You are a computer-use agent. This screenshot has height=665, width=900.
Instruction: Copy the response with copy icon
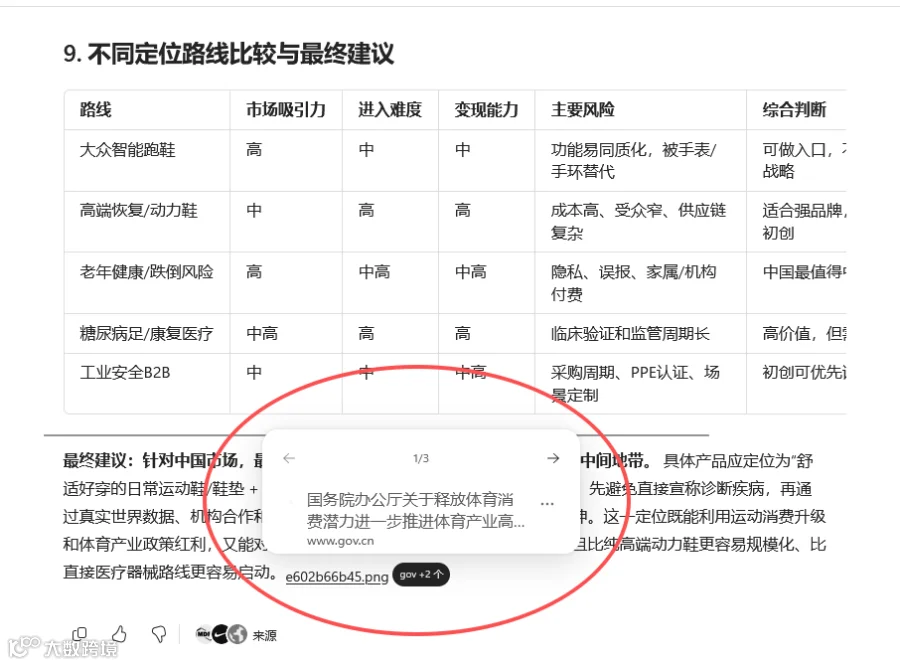tap(80, 633)
